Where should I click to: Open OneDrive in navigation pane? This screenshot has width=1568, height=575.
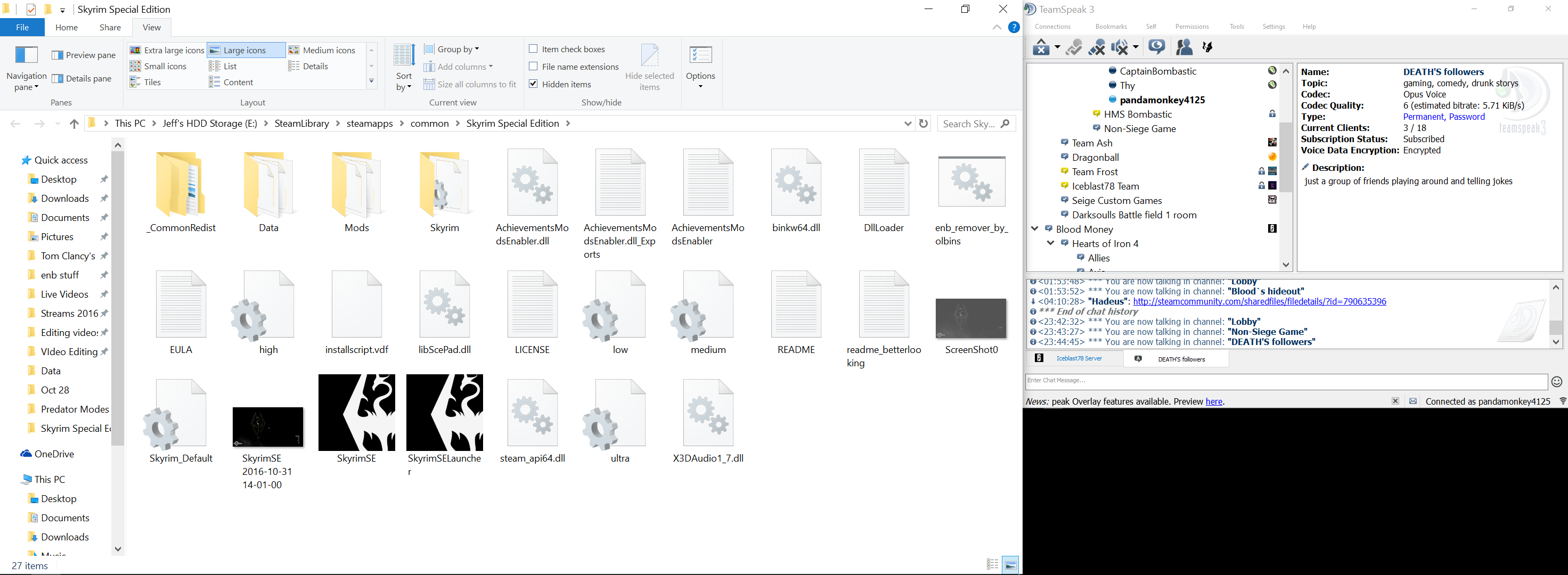pyautogui.click(x=47, y=454)
